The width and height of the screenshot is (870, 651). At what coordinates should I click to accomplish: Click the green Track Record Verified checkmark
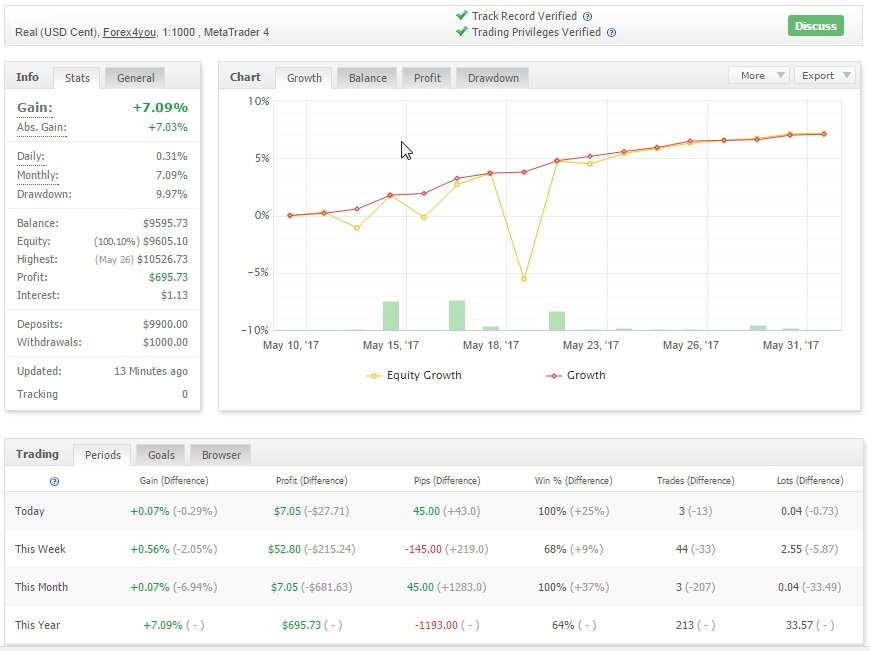coord(461,16)
